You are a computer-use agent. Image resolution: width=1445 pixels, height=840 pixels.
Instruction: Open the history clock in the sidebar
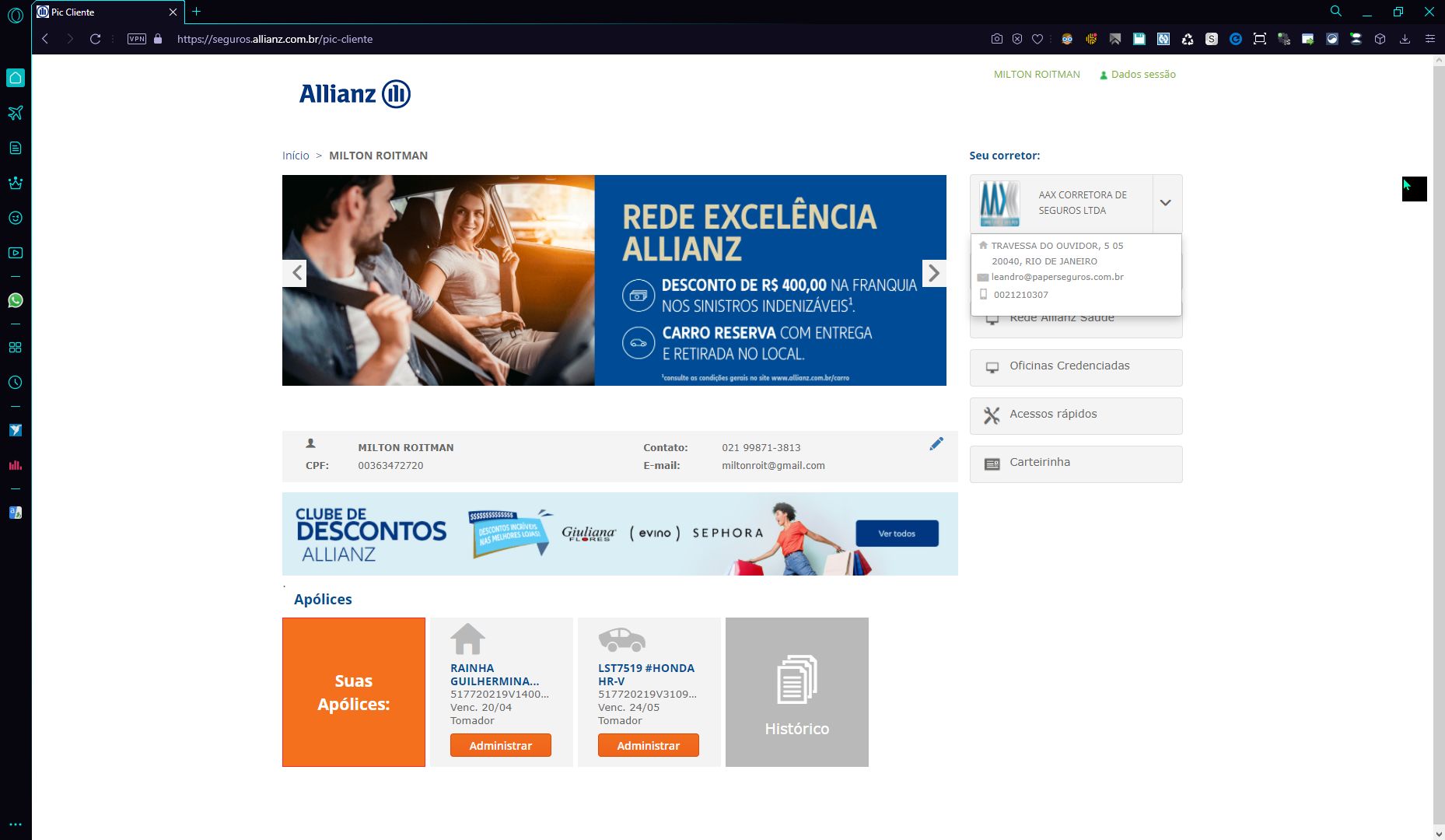tap(16, 383)
